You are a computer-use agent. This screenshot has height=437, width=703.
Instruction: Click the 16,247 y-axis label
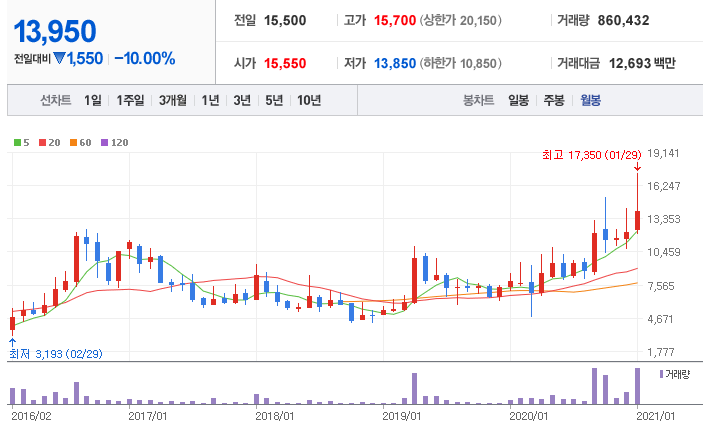coord(664,186)
